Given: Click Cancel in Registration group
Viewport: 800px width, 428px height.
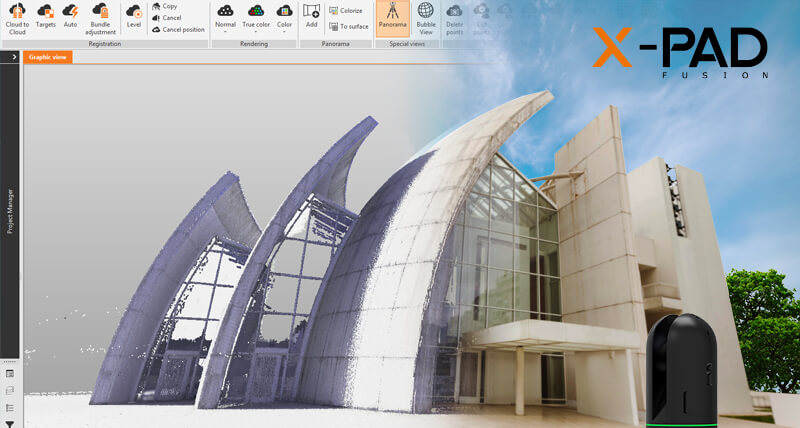Looking at the screenshot, I should point(166,18).
